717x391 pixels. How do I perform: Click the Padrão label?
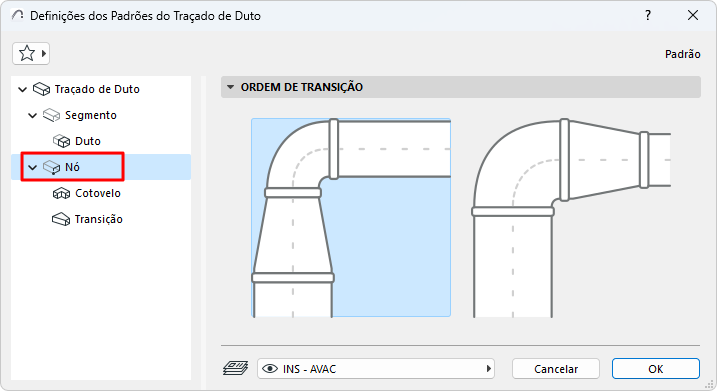pos(683,54)
